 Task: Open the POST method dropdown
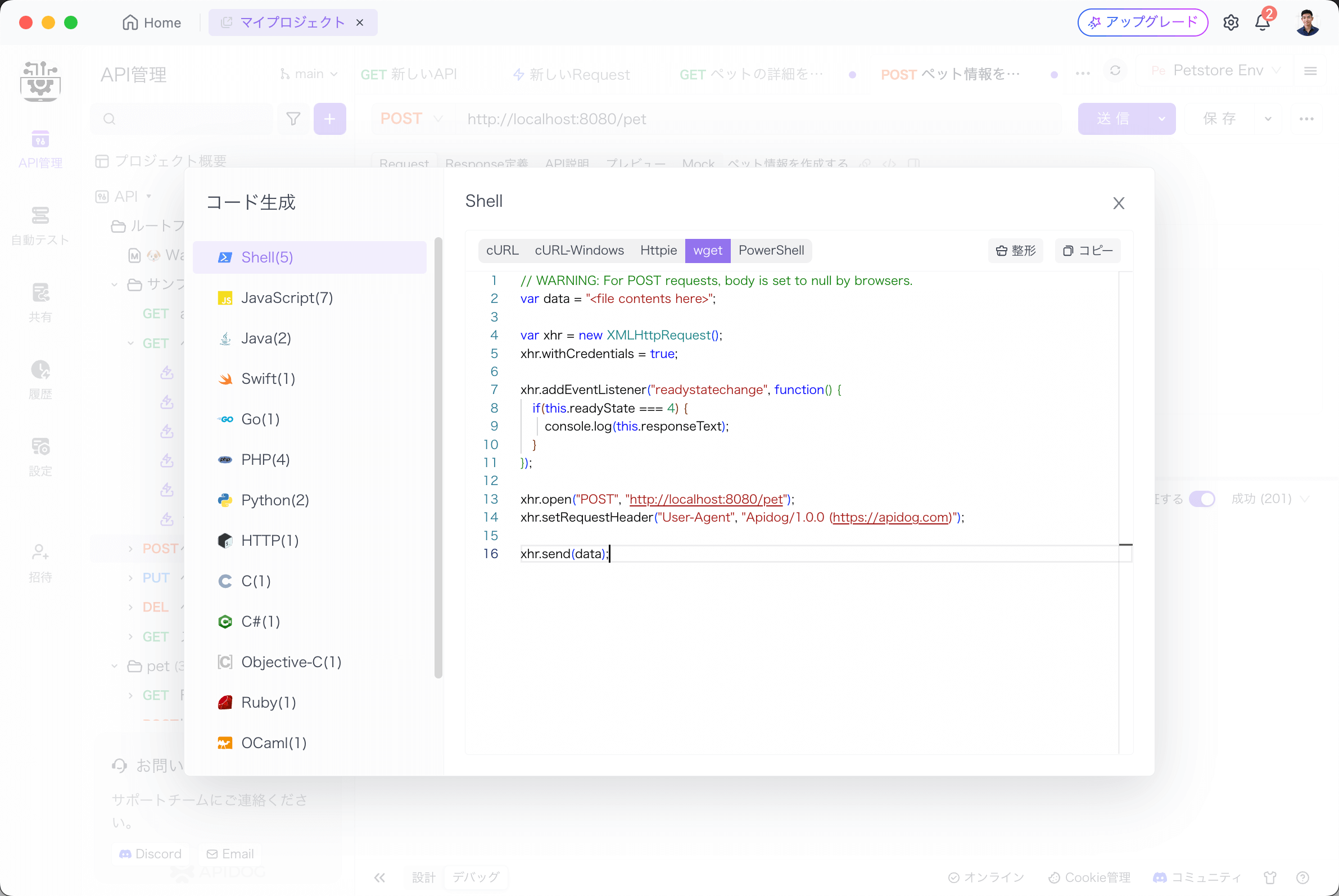click(411, 119)
